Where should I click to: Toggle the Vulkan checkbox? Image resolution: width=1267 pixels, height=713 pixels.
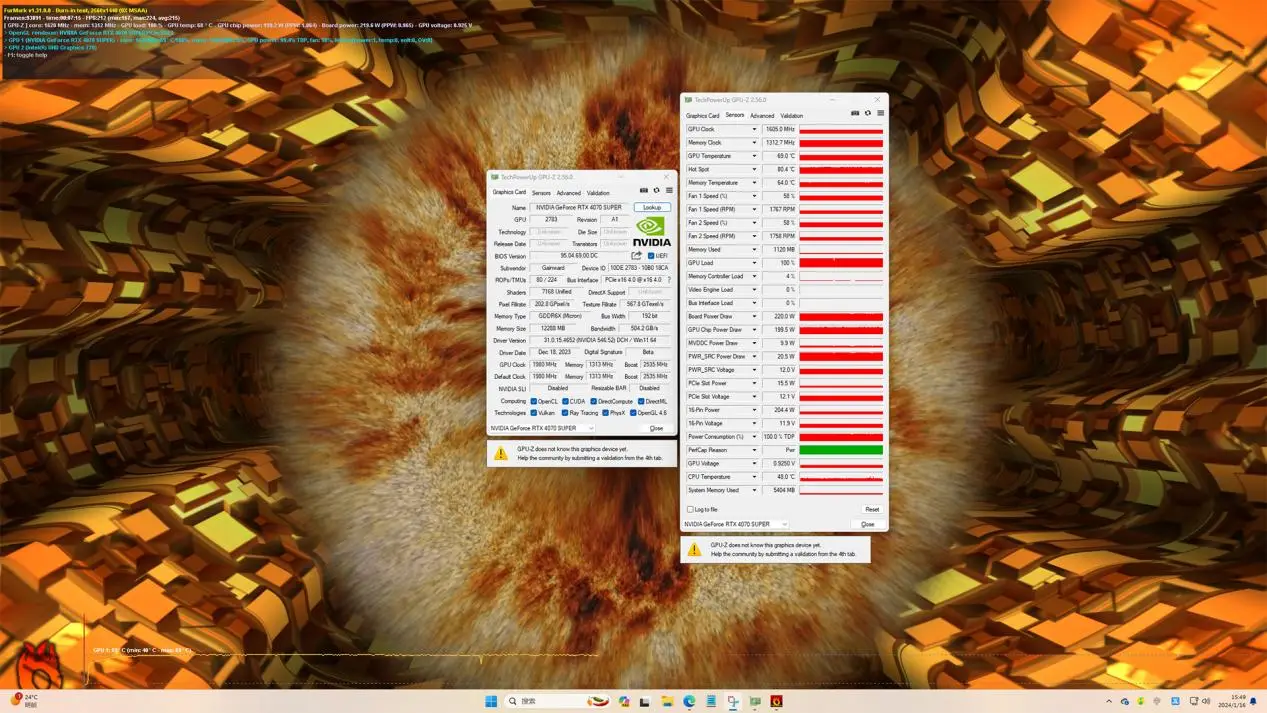(x=533, y=413)
